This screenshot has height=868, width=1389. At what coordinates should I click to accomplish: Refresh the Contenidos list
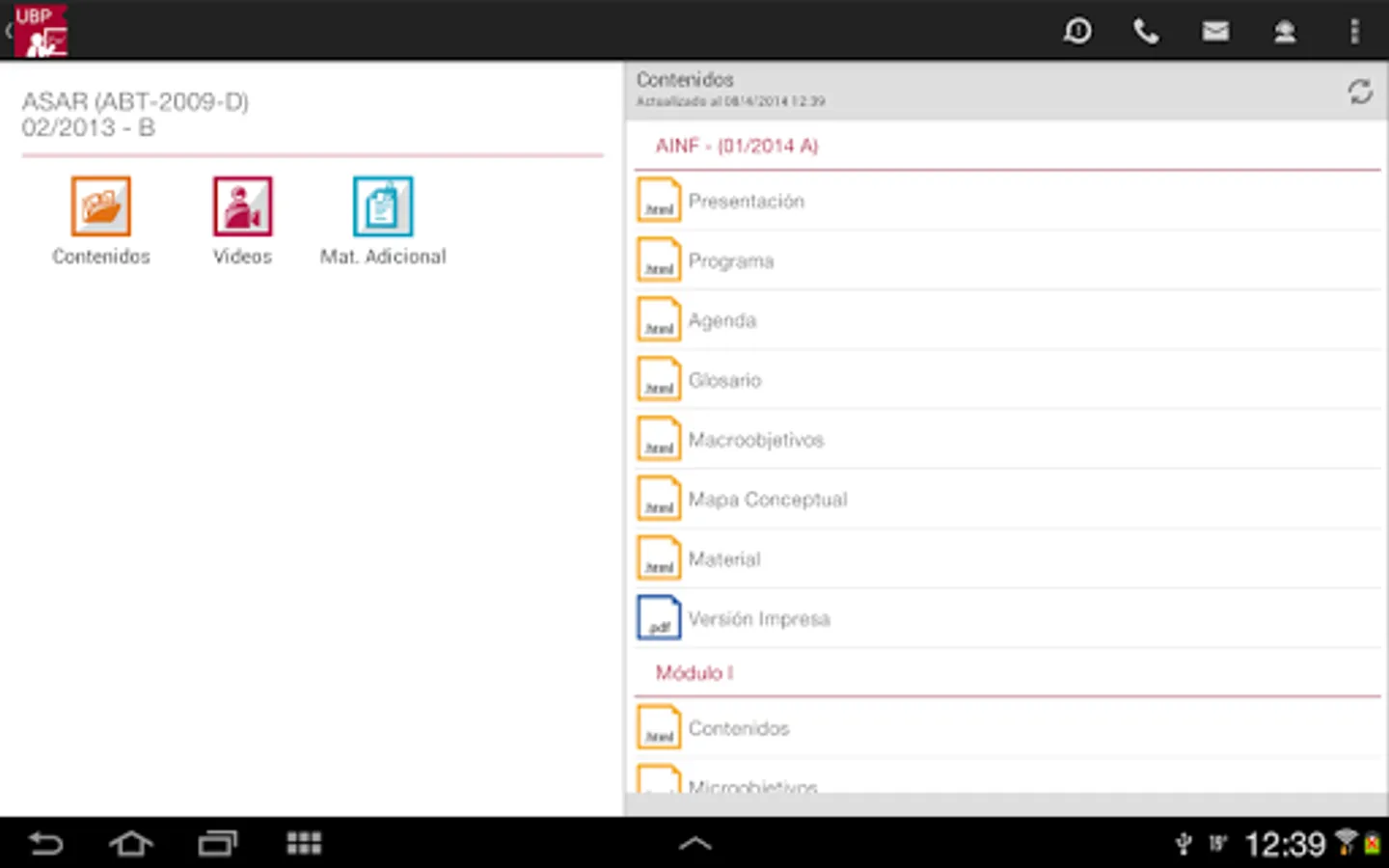(1360, 92)
